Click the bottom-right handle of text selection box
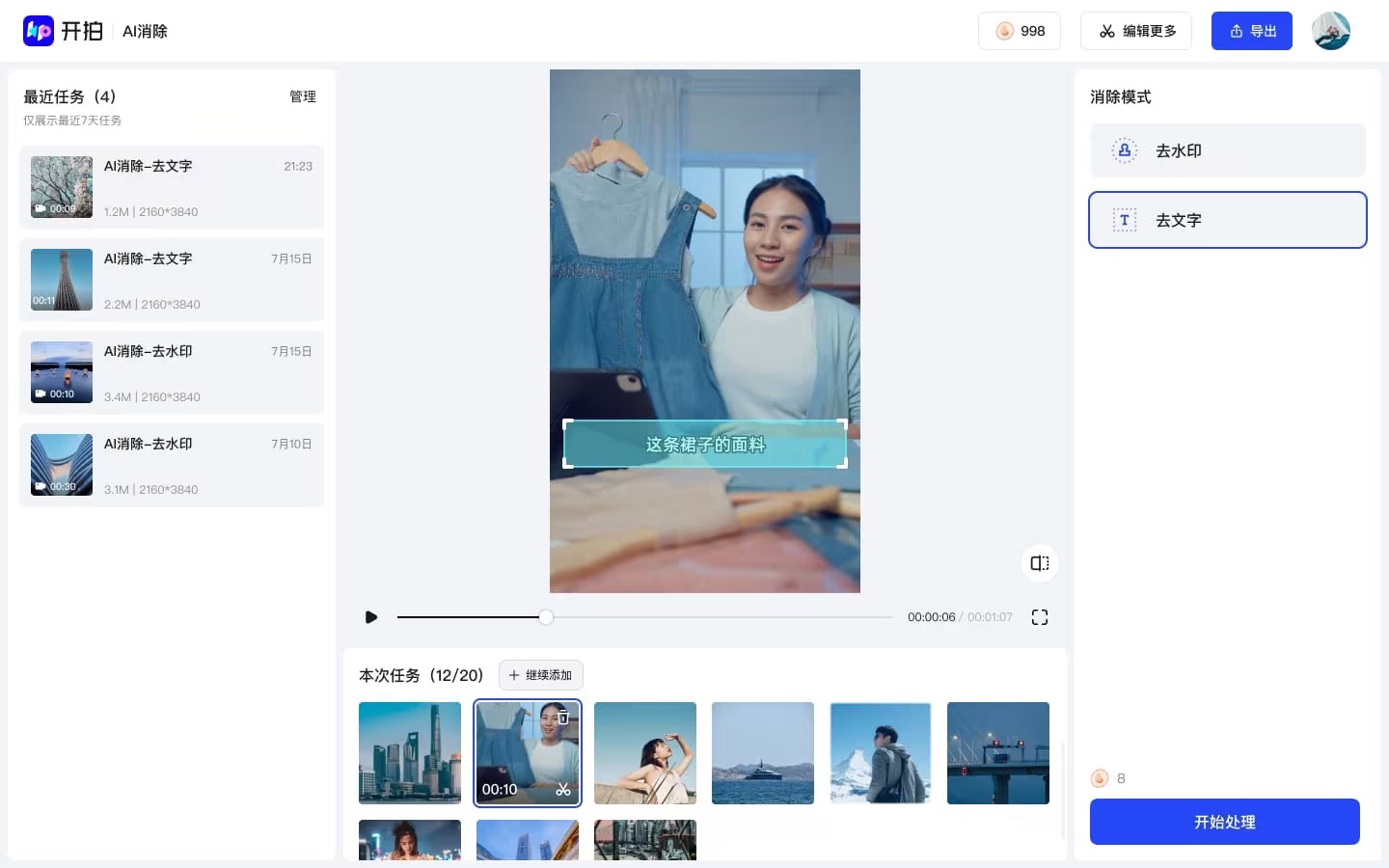The image size is (1389, 868). click(x=844, y=465)
